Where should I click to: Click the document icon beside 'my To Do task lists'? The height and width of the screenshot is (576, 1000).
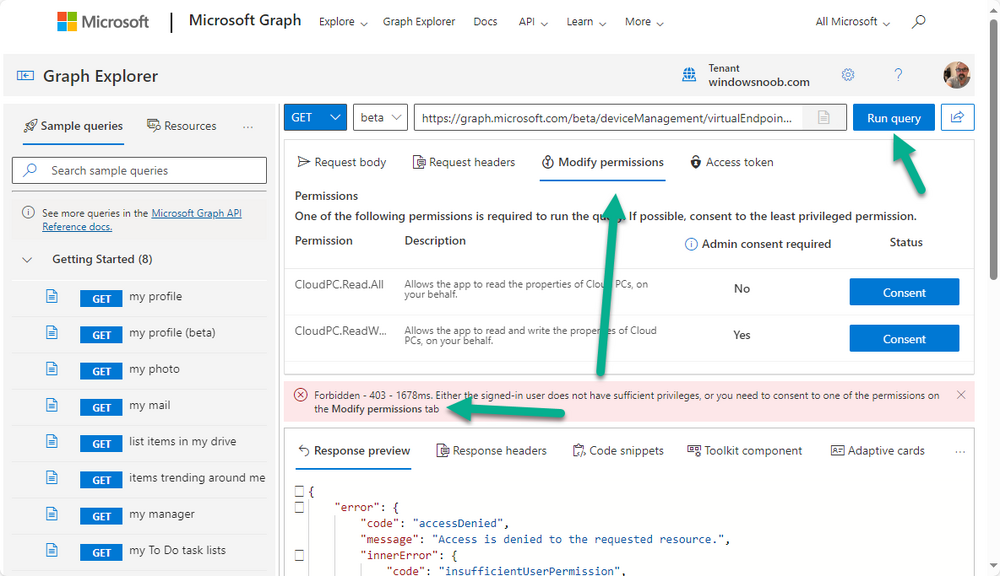click(52, 550)
